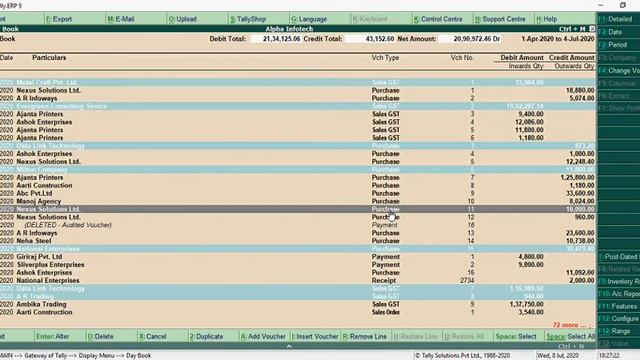Click F1: Detailed side button
The height and width of the screenshot is (360, 640).
(618, 19)
